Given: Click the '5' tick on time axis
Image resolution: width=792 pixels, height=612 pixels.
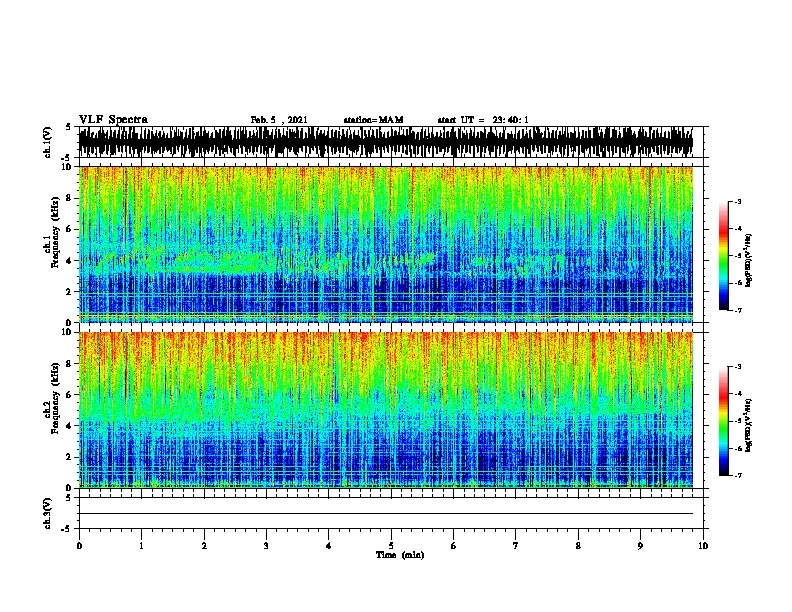Looking at the screenshot, I should (391, 546).
